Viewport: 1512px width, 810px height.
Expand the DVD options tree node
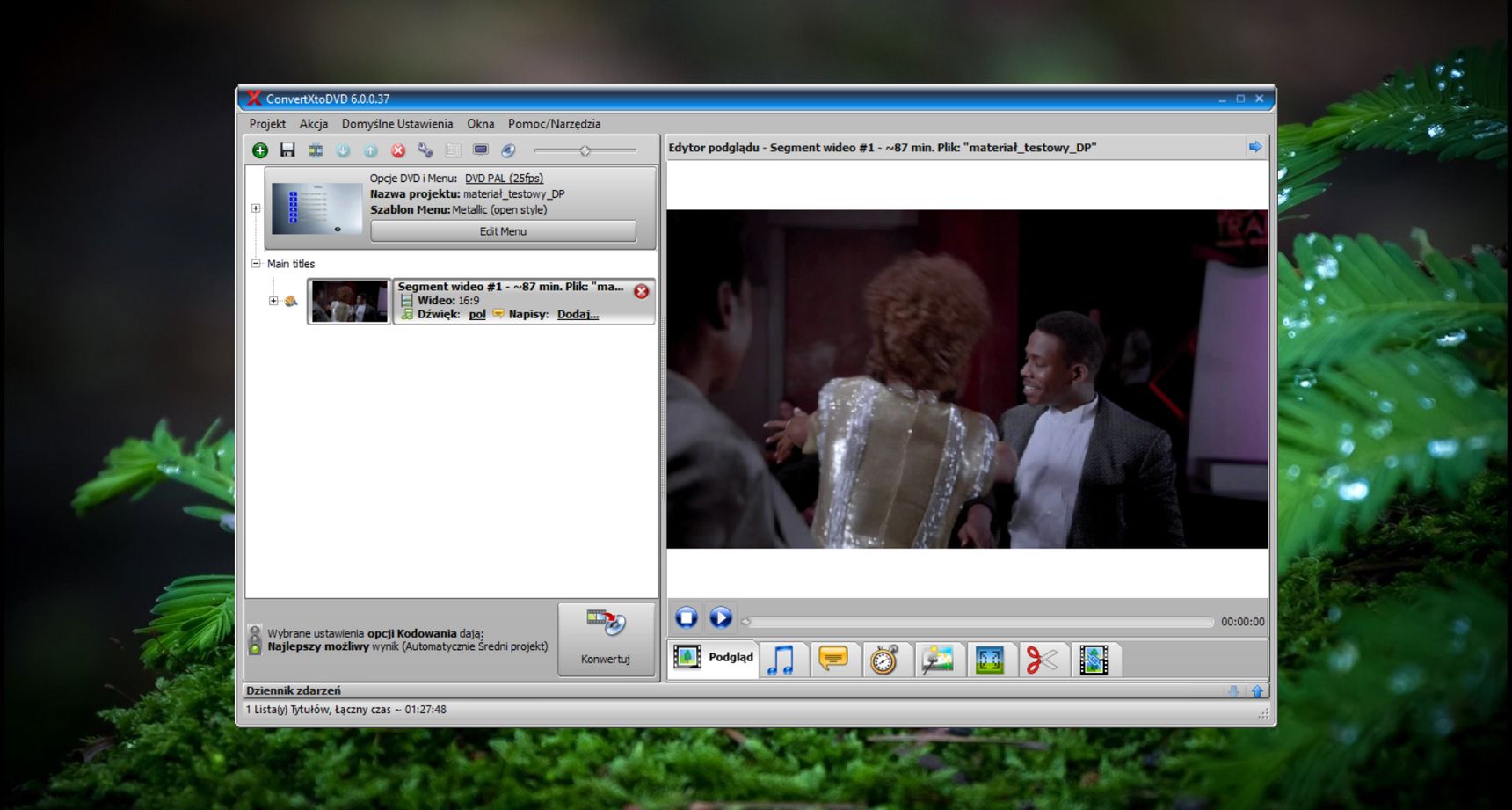point(256,208)
